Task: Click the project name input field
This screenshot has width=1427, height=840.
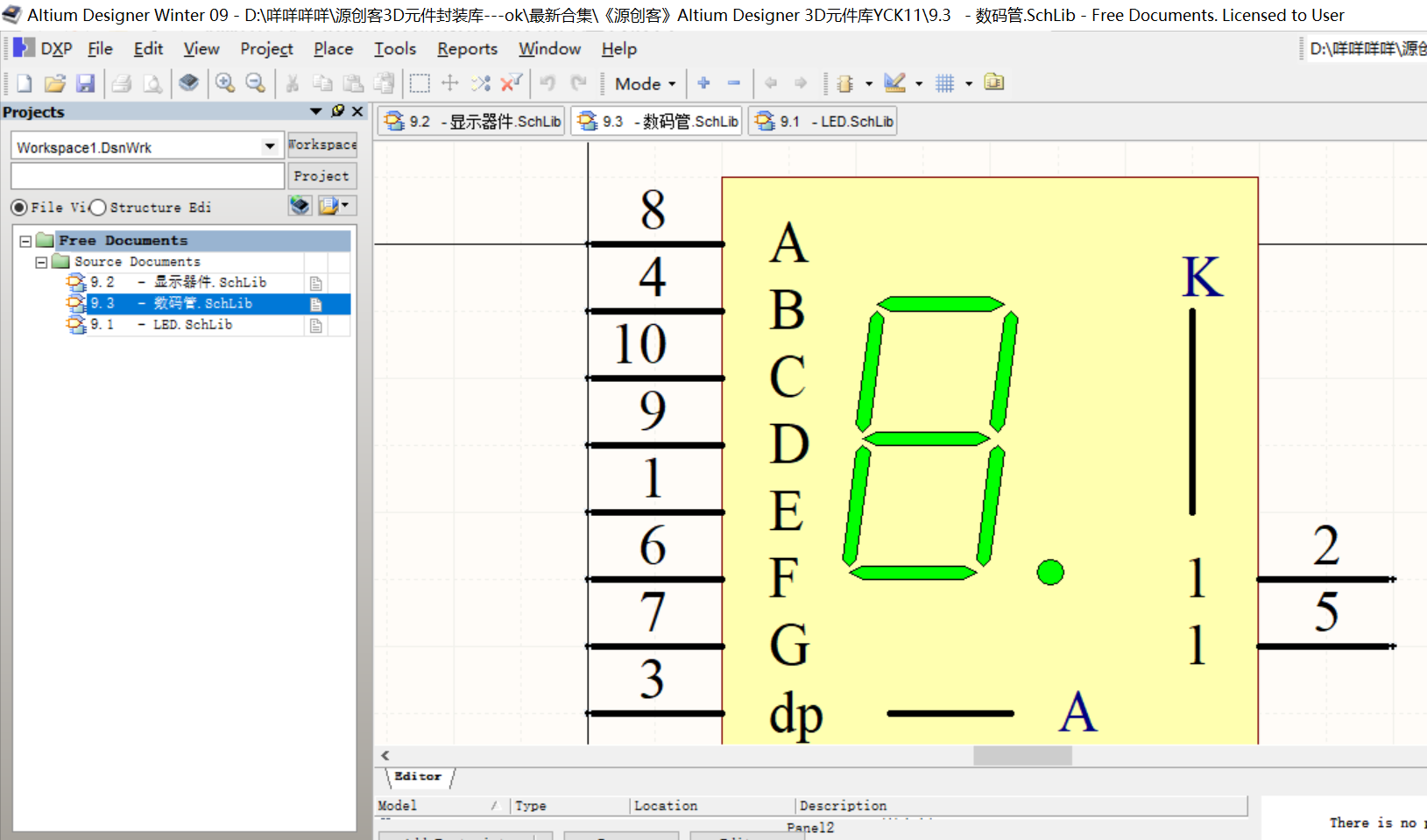Action: (x=147, y=176)
